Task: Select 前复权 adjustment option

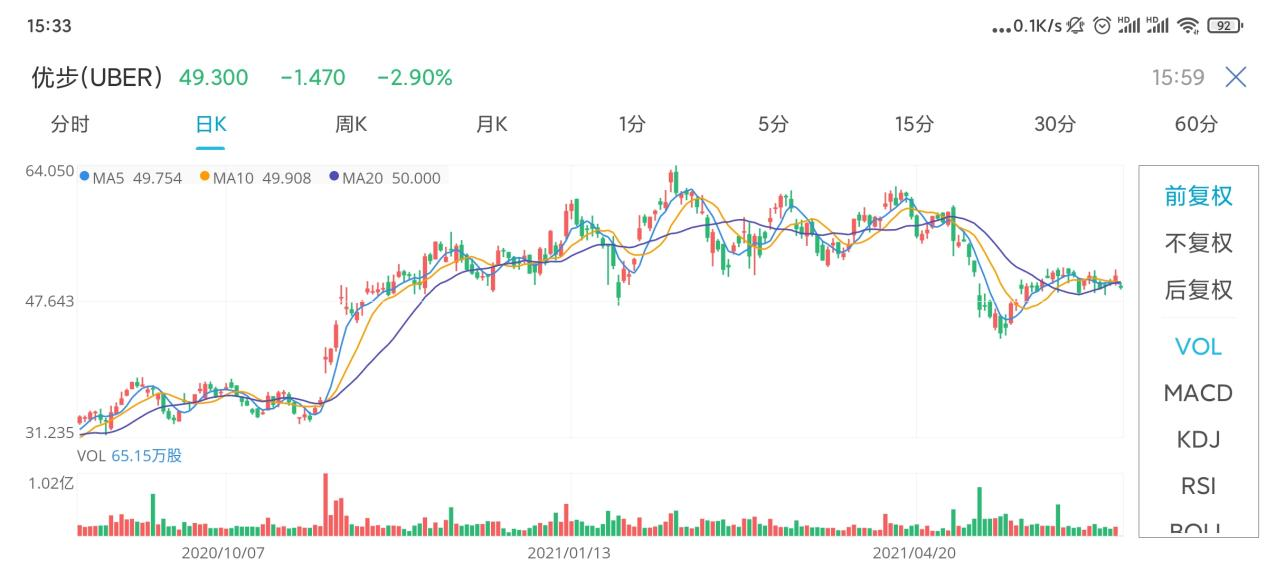Action: (1198, 196)
